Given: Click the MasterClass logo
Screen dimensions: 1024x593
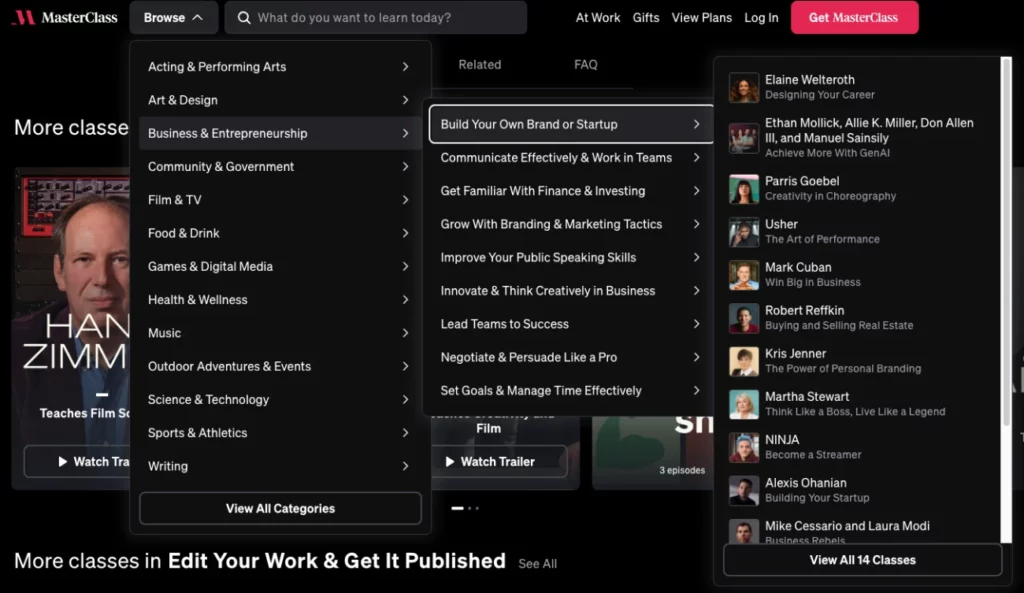Looking at the screenshot, I should tap(65, 18).
